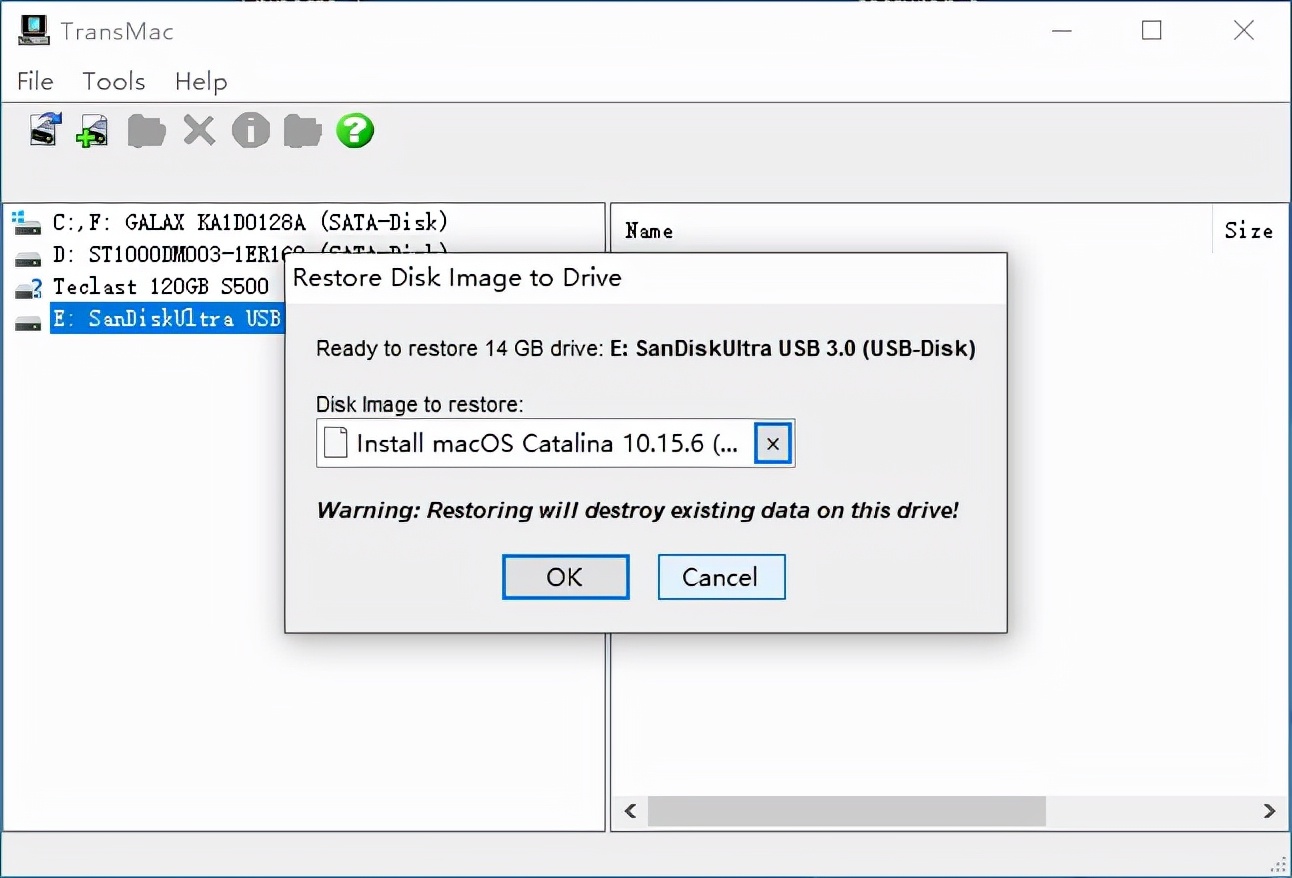Confirm restore by clicking OK

tap(564, 576)
